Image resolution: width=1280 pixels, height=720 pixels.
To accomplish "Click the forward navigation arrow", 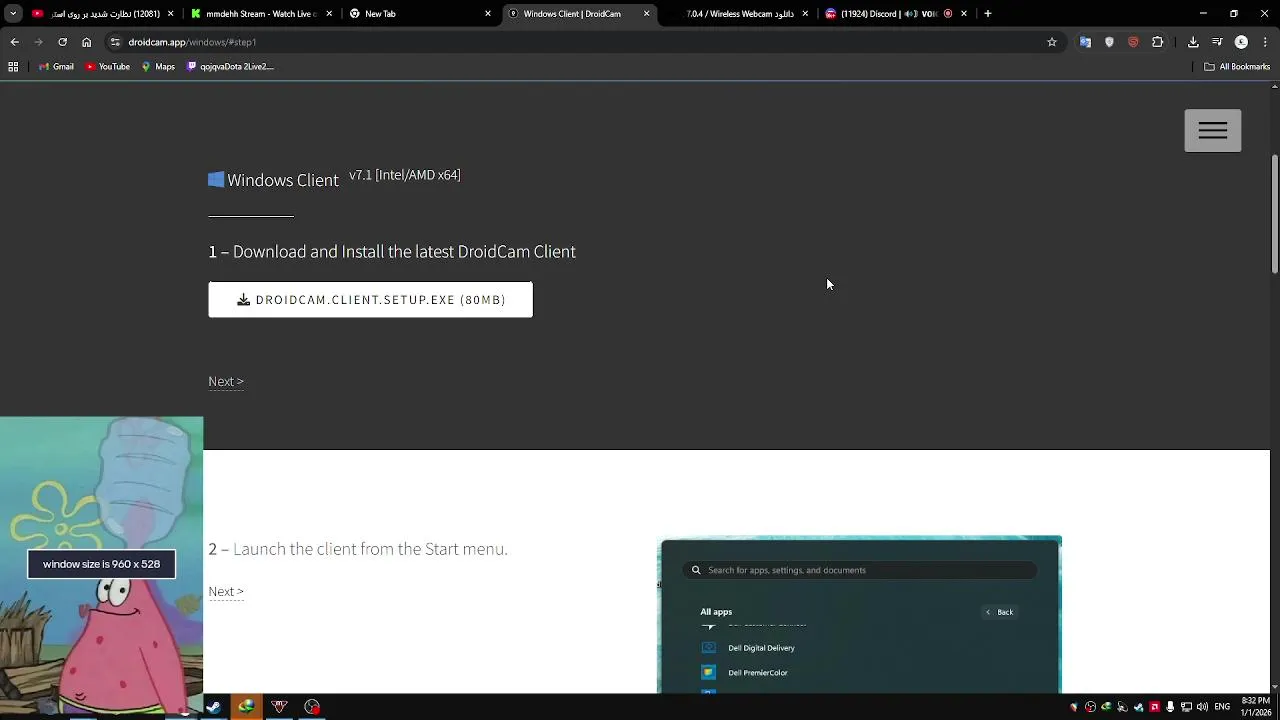I will click(x=38, y=42).
